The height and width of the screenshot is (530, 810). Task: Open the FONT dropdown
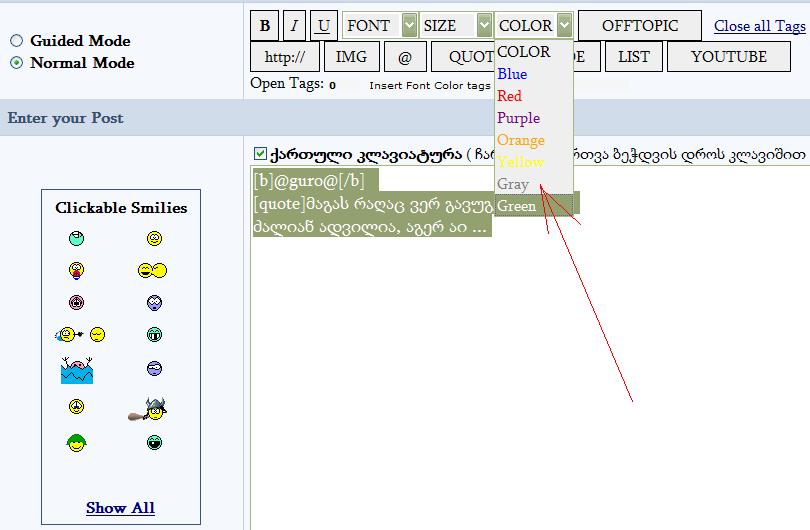coord(380,25)
